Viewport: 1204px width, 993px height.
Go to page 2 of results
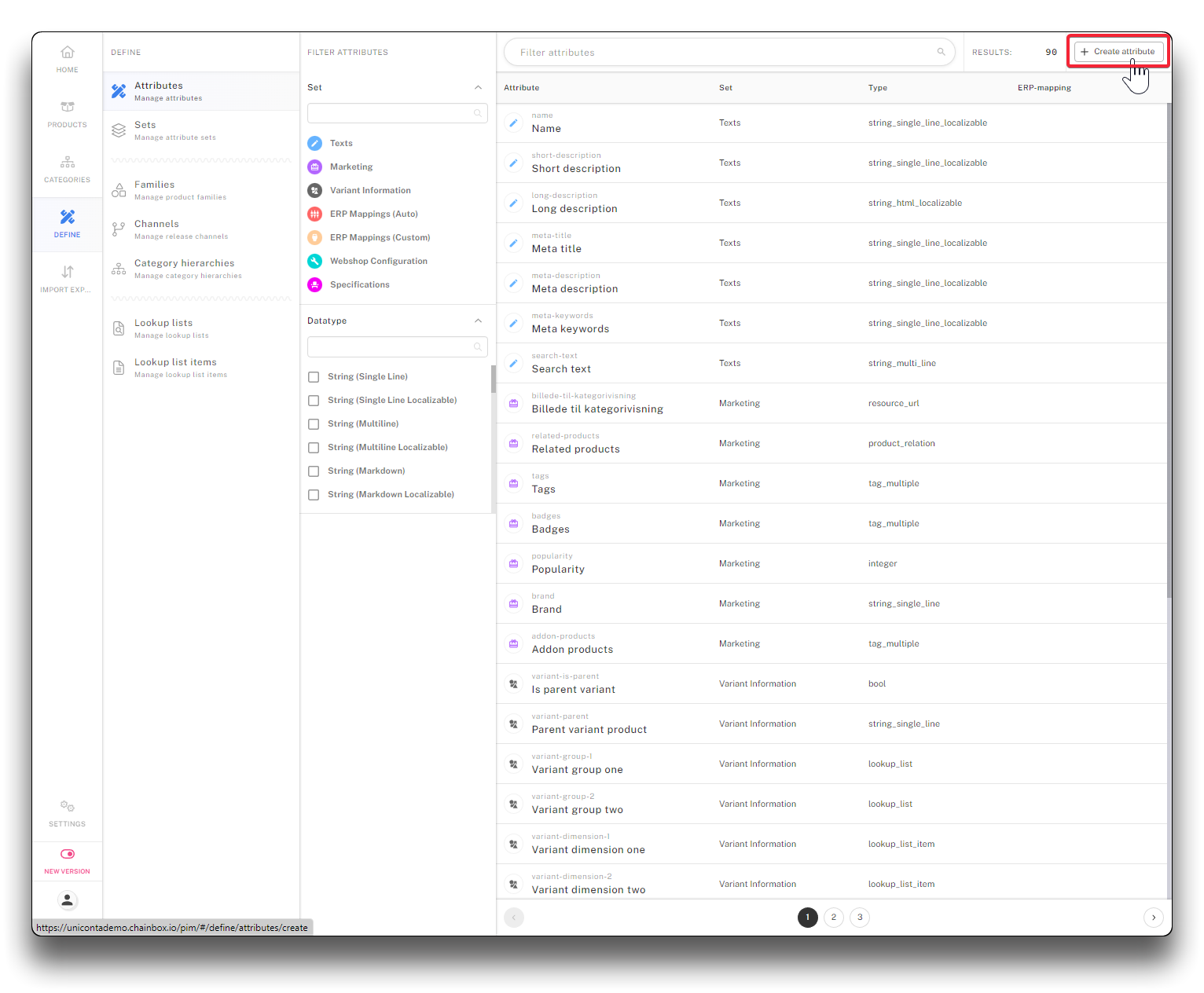pyautogui.click(x=834, y=918)
